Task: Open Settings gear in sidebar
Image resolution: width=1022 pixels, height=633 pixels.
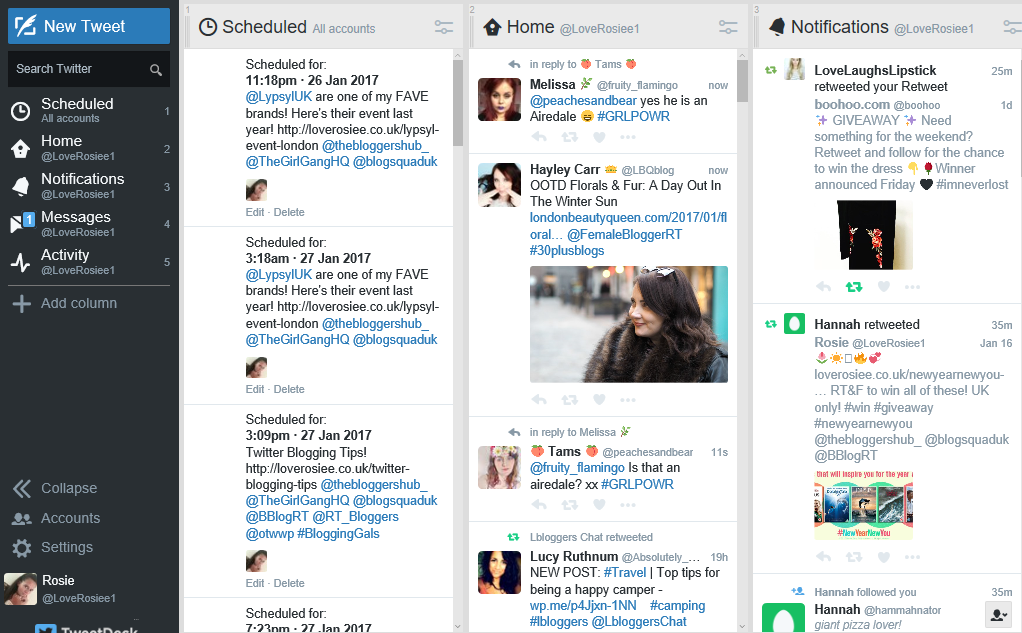Action: (x=21, y=548)
